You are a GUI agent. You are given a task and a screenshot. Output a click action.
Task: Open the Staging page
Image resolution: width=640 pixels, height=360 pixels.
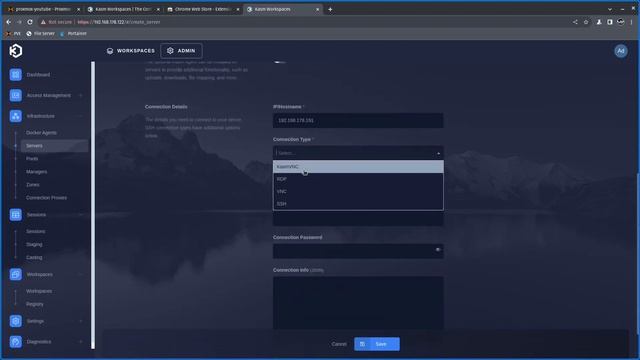click(34, 244)
